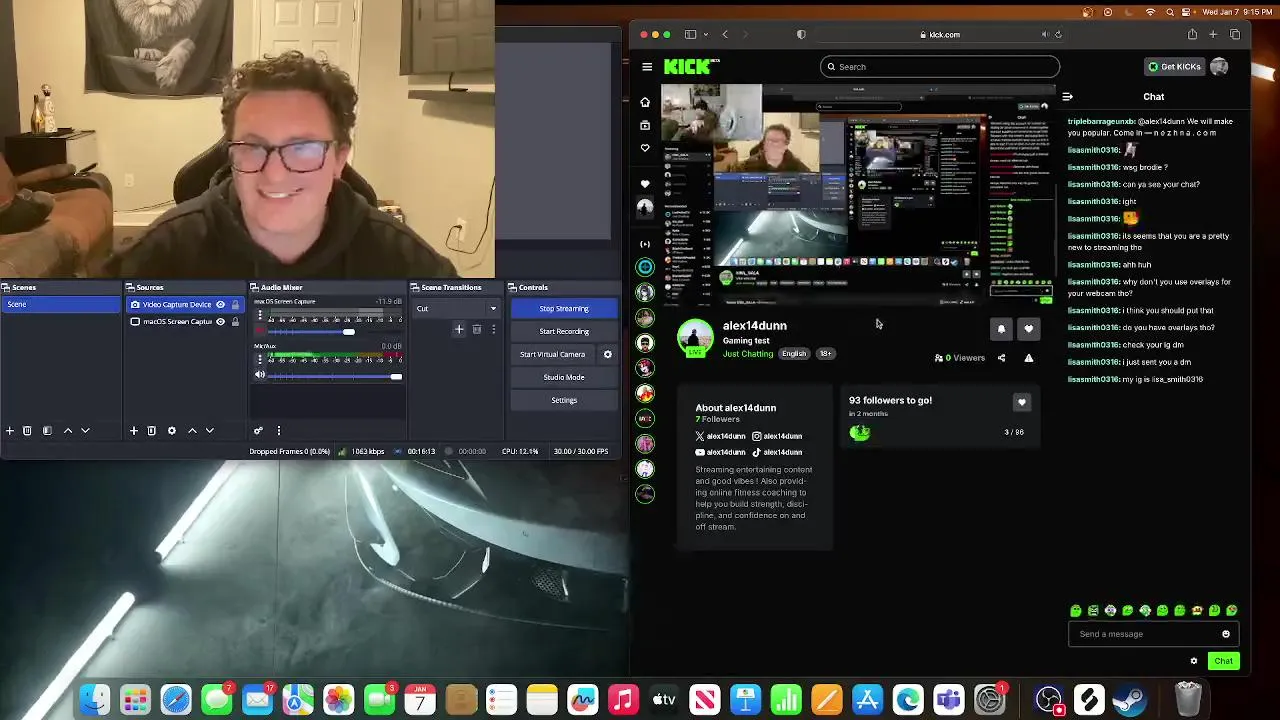Mute the Mic/Aux speaker icon
This screenshot has height=720, width=1280.
pos(260,376)
